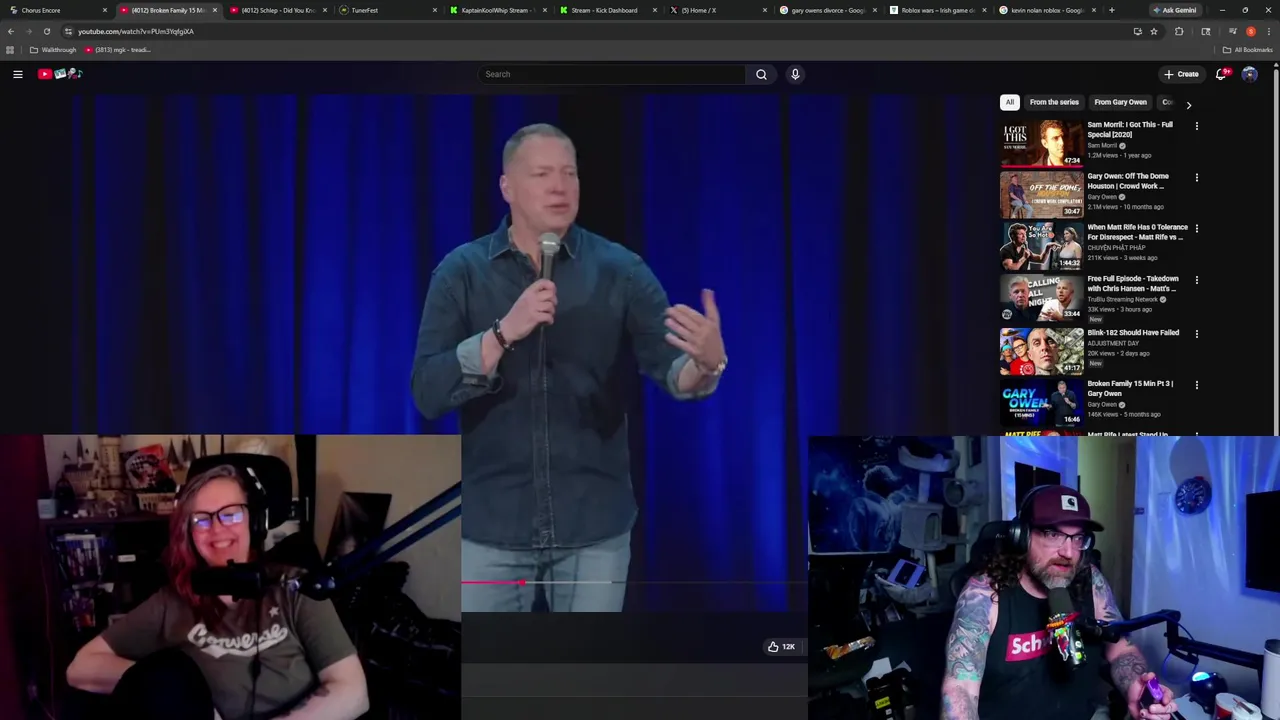The width and height of the screenshot is (1280, 720).
Task: Bookmark this page with star icon
Action: tap(1154, 31)
